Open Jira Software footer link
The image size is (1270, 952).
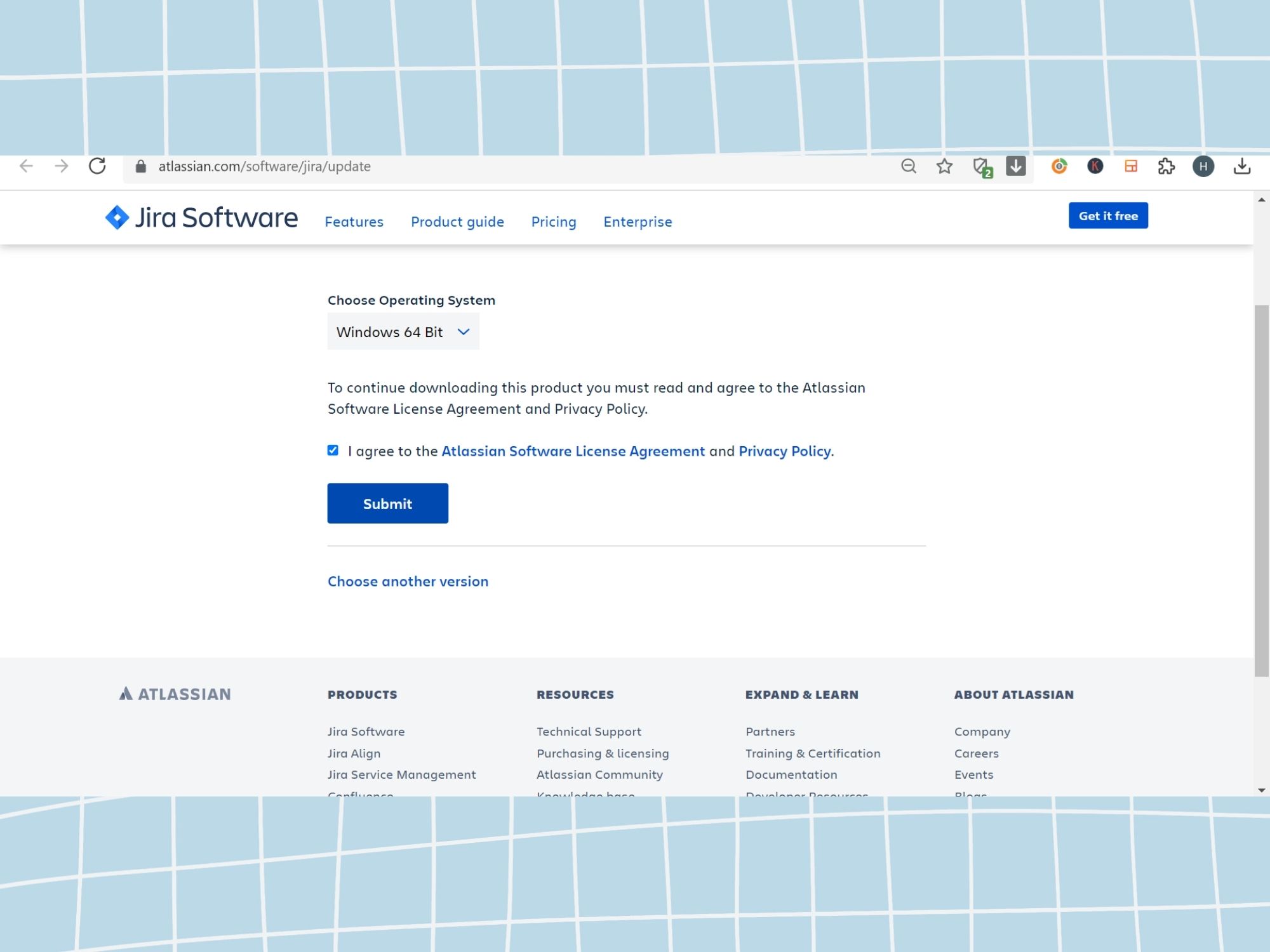(366, 731)
